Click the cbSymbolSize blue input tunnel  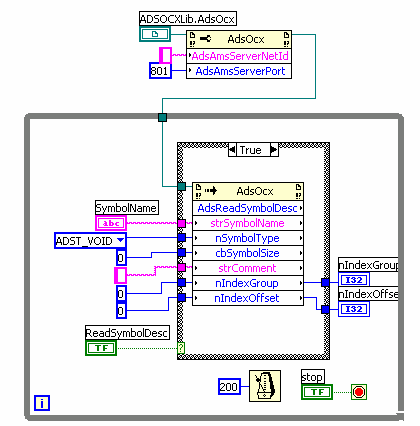click(x=181, y=253)
